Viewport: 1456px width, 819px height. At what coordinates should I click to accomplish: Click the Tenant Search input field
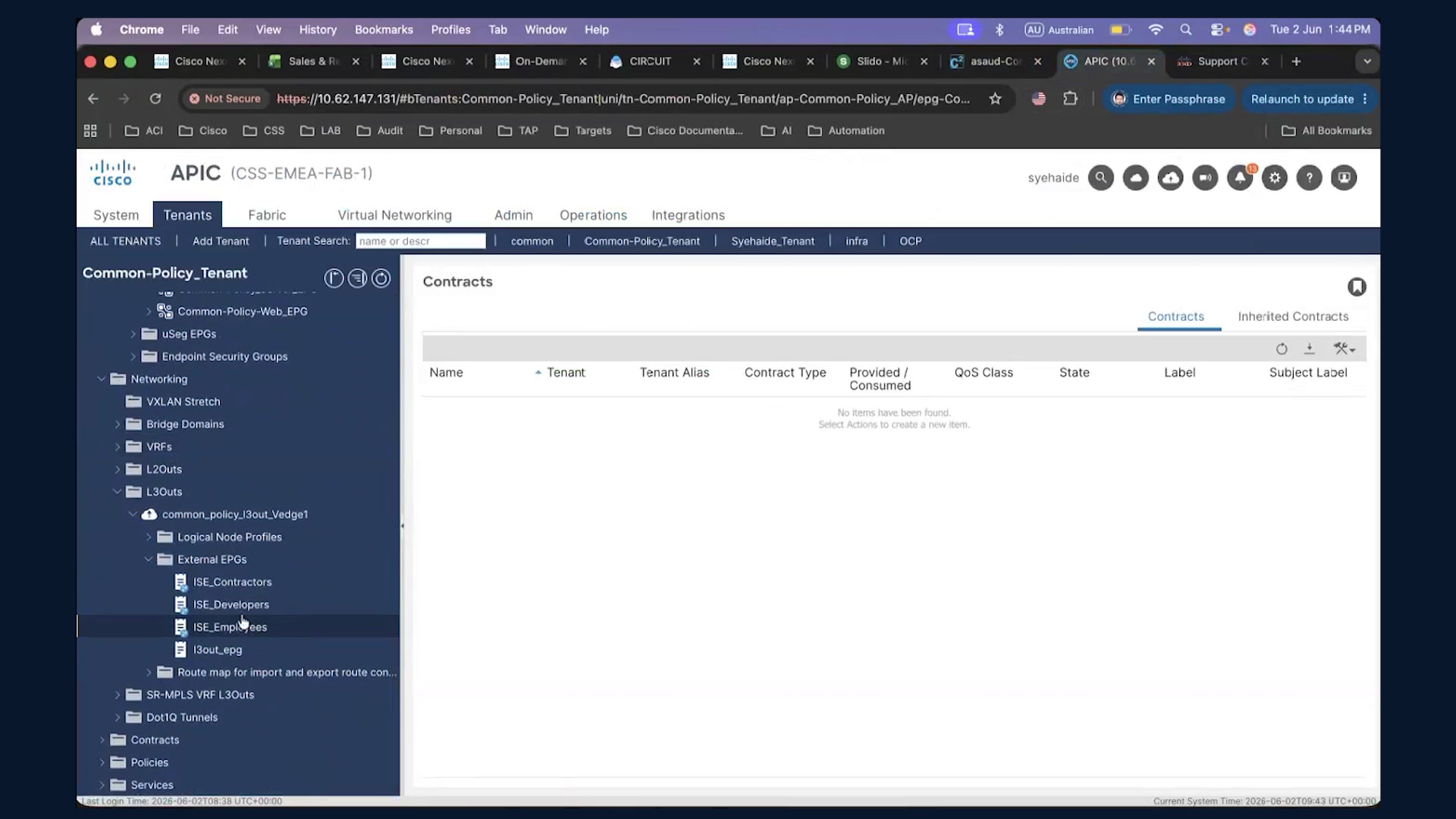pyautogui.click(x=421, y=241)
